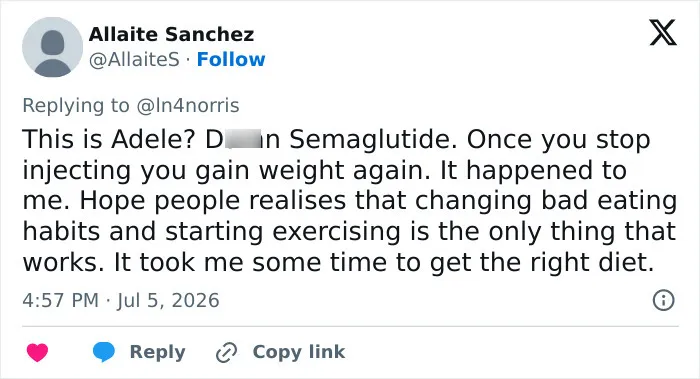Click the Copy link text label
The height and width of the screenshot is (379, 700).
[299, 352]
